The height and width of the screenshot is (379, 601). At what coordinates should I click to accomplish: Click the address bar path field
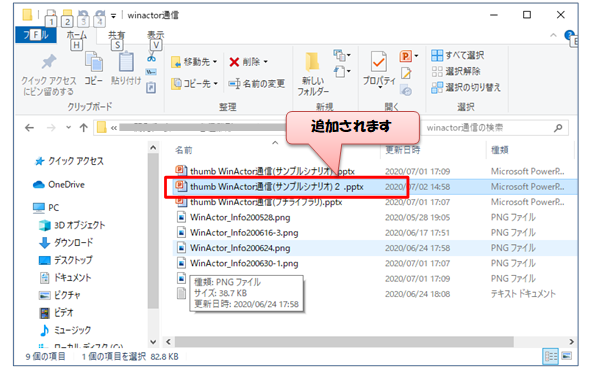coord(191,128)
